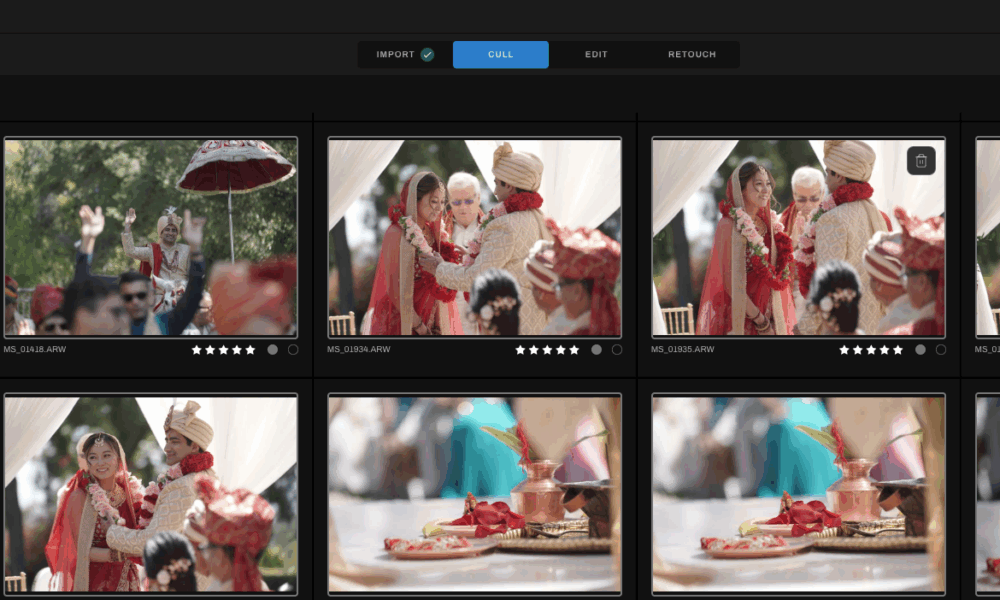Click the Import completed checkmark icon
This screenshot has width=1000, height=600.
tap(427, 55)
